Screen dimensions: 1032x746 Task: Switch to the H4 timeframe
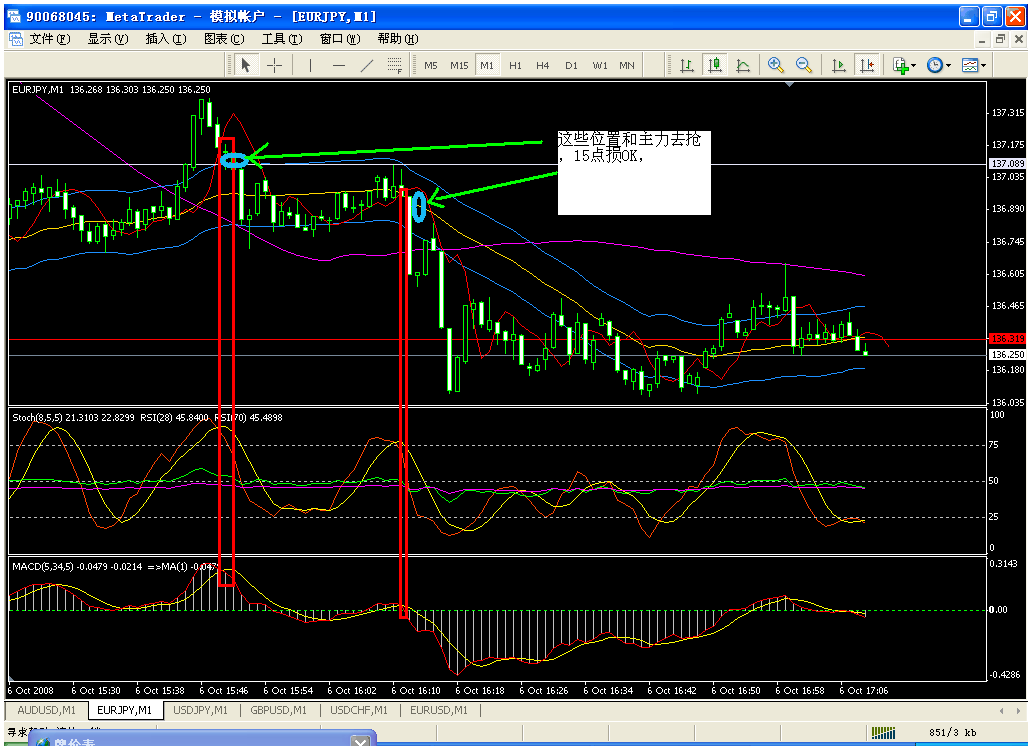point(542,65)
